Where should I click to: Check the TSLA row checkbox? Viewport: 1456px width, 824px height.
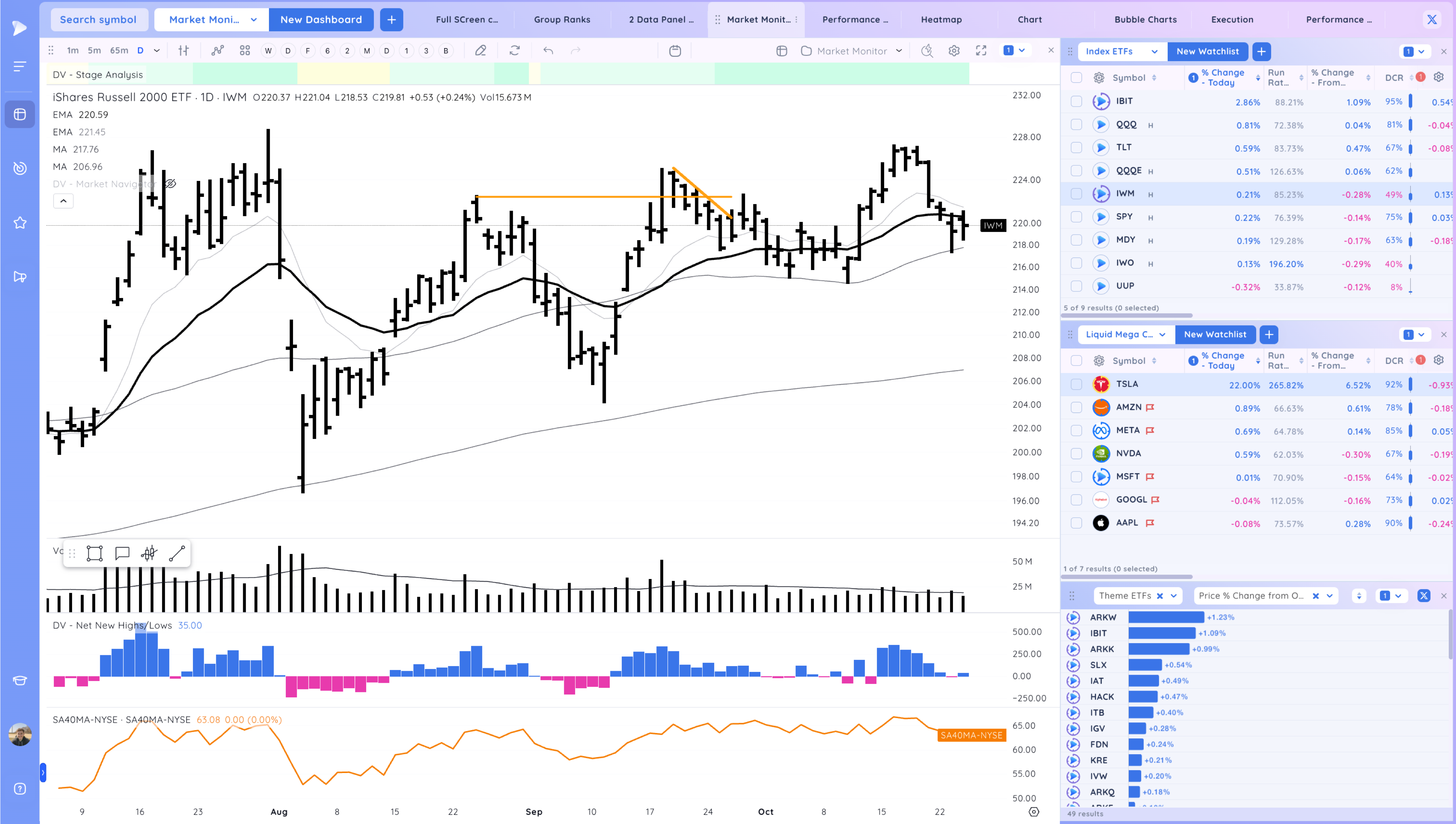pyautogui.click(x=1076, y=384)
